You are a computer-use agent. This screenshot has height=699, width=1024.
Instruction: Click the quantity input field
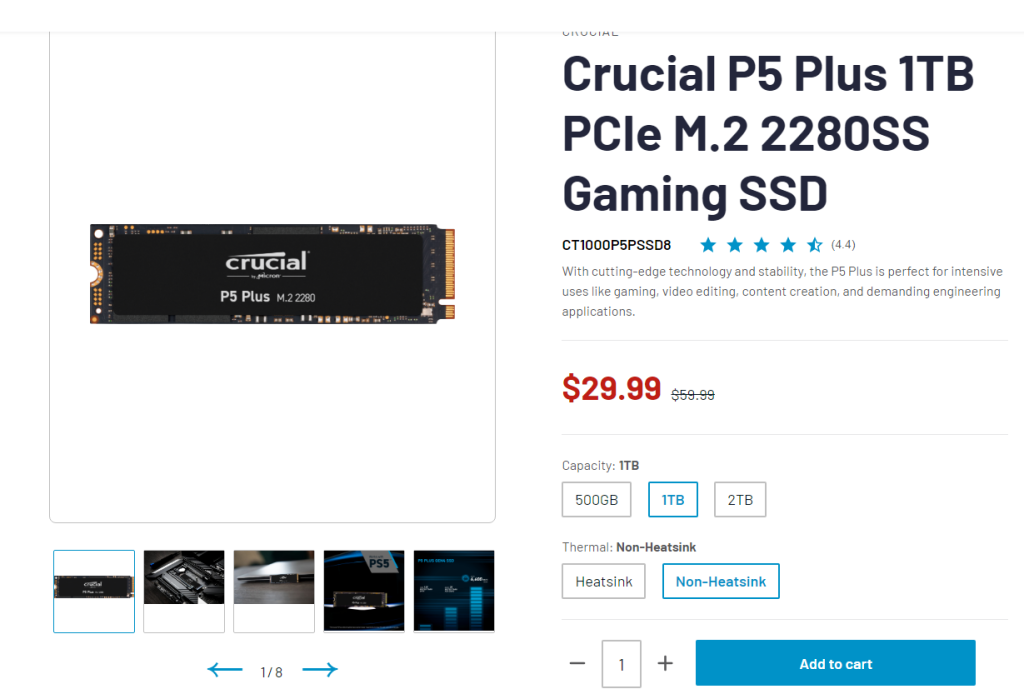[x=621, y=664]
